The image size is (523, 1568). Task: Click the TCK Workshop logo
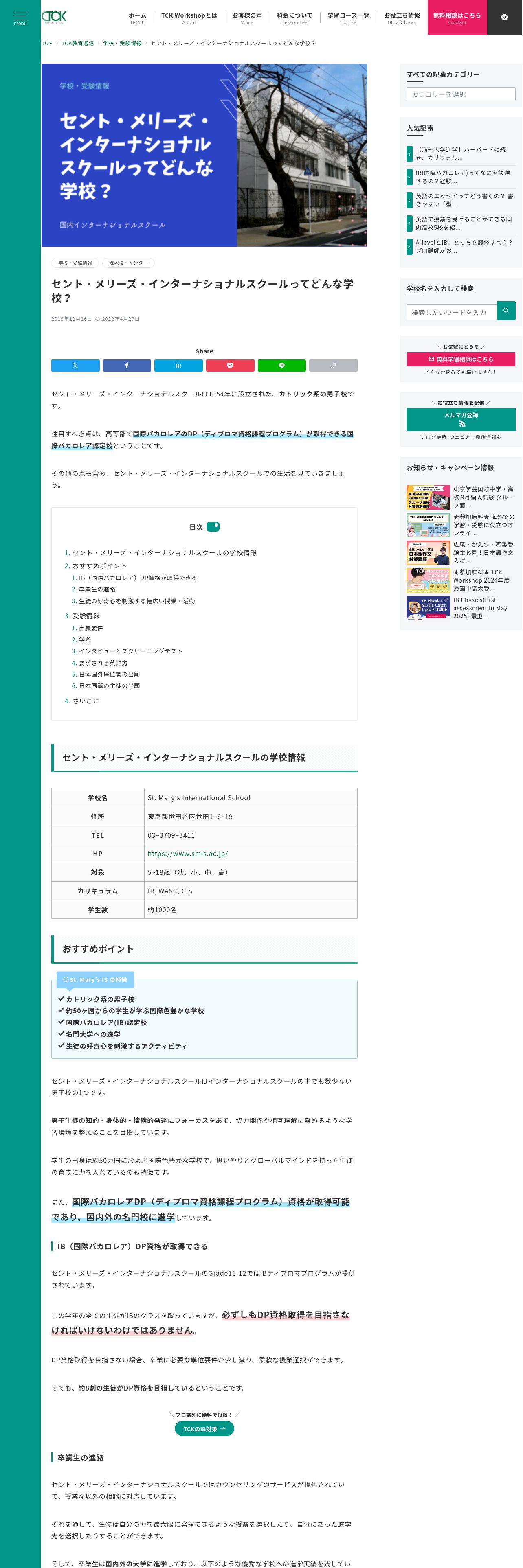coord(54,17)
